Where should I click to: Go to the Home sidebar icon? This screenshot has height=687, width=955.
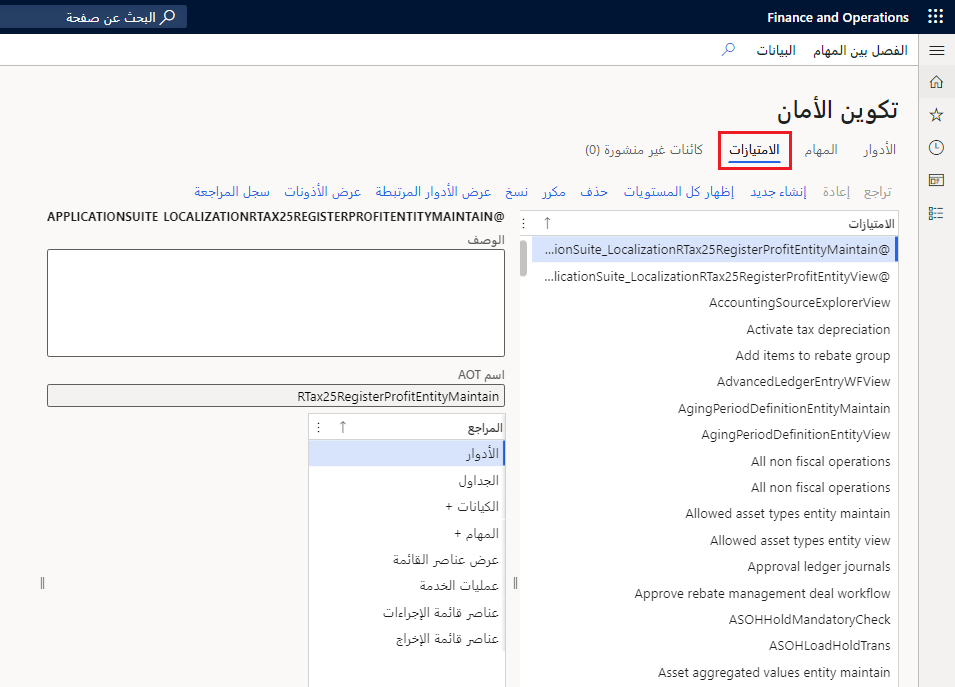pyautogui.click(x=936, y=82)
